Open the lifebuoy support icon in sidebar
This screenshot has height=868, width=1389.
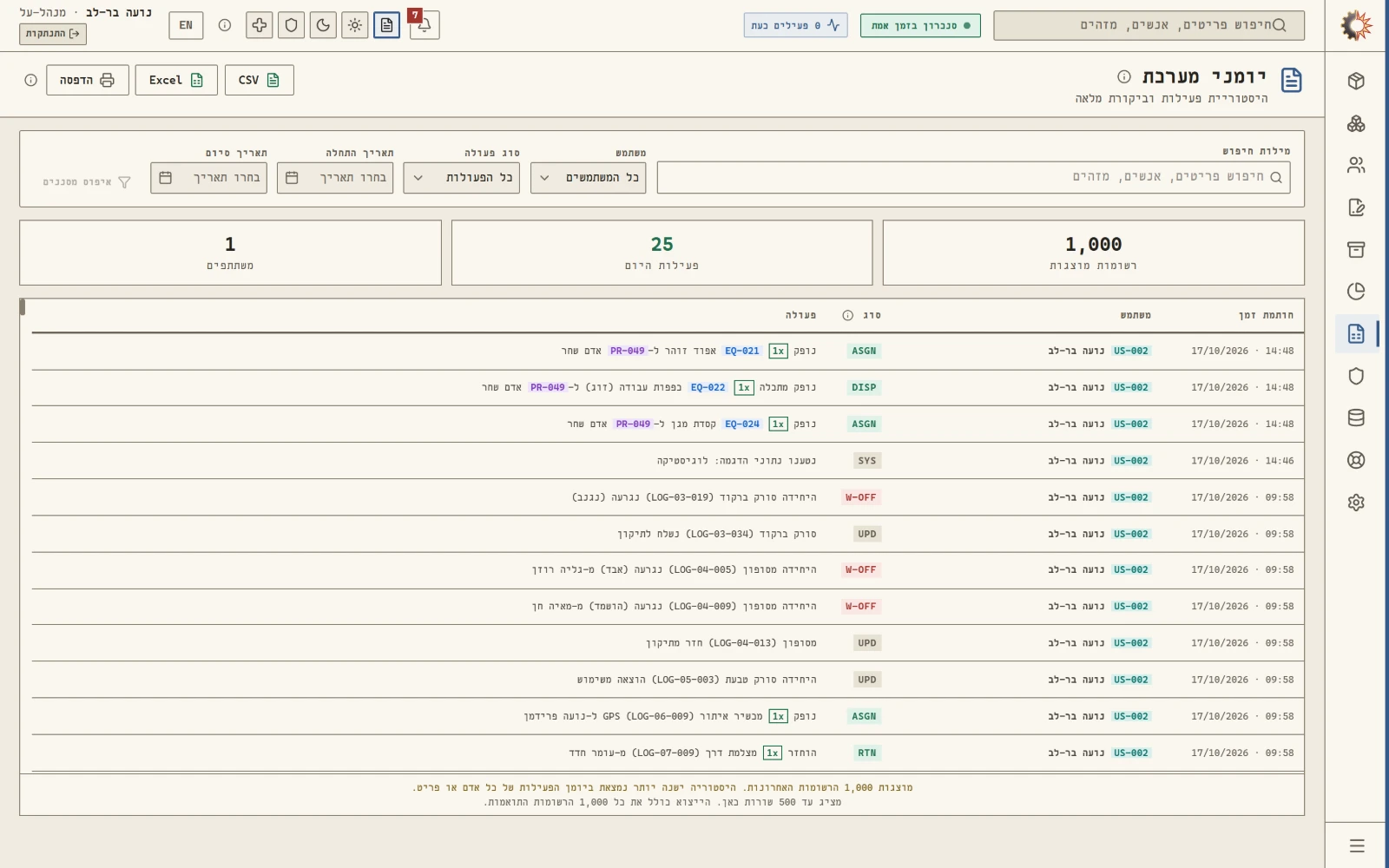1356,460
